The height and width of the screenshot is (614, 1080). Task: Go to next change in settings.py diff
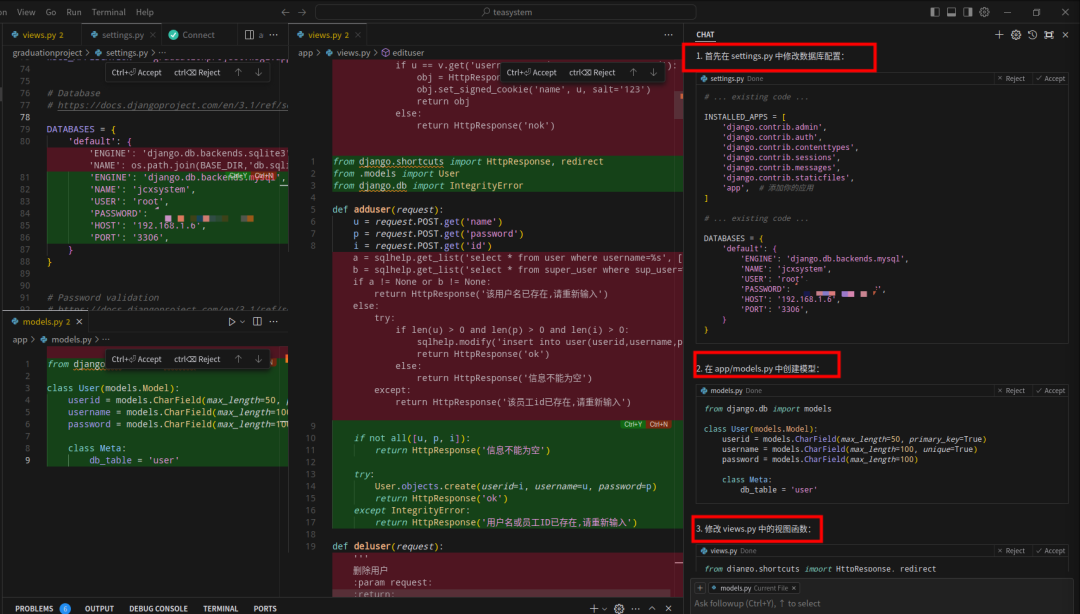[x=258, y=72]
